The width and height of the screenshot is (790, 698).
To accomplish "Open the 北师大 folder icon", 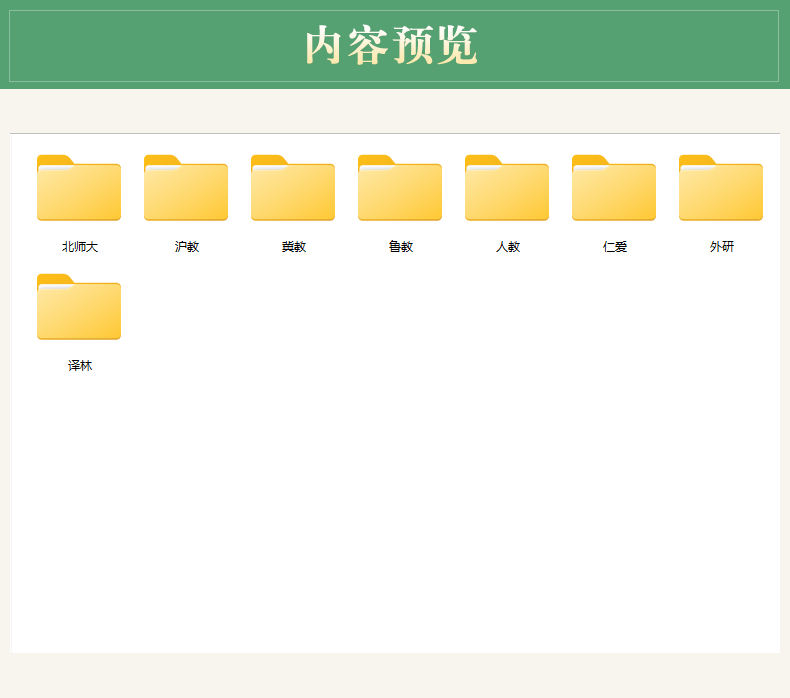I will click(x=79, y=187).
